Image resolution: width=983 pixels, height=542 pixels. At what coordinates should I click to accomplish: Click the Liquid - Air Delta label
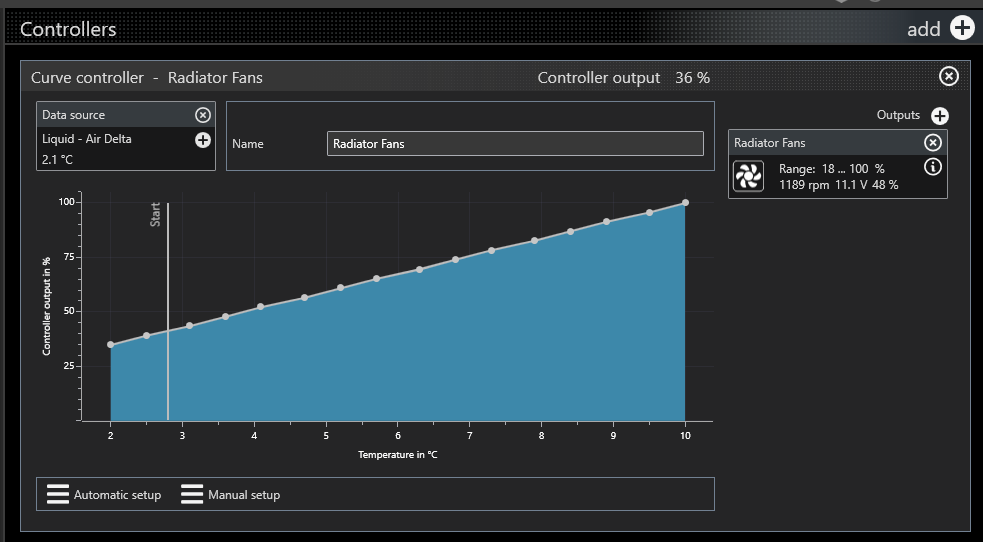(x=87, y=139)
